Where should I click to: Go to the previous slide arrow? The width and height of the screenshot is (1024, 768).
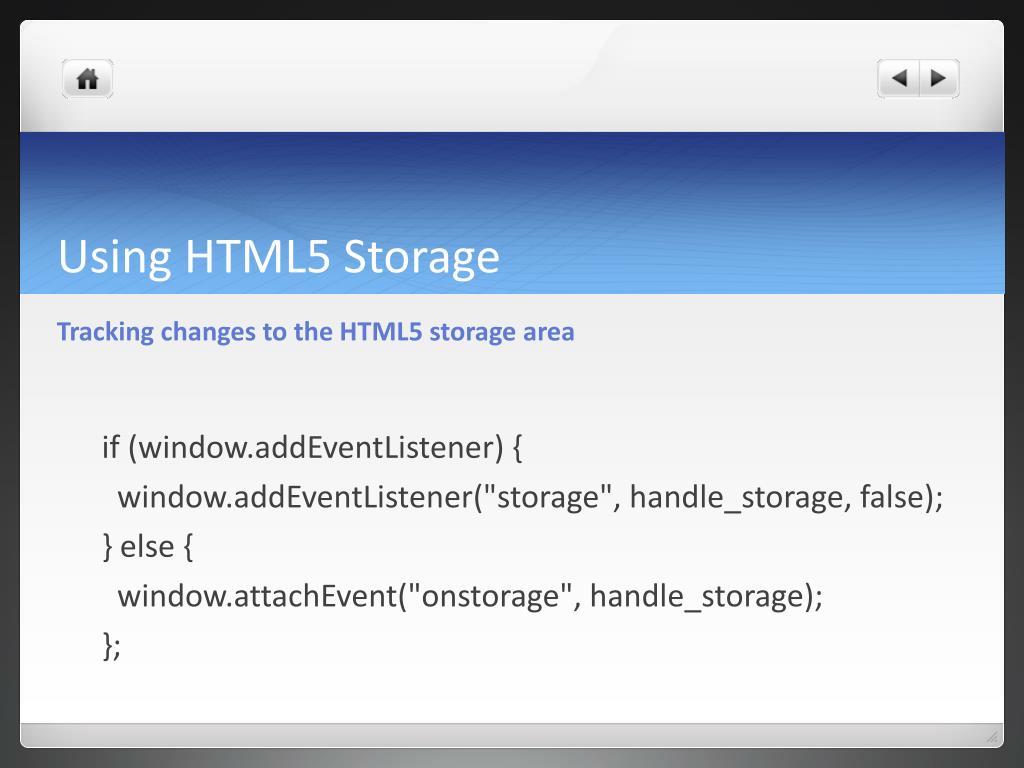coord(899,78)
